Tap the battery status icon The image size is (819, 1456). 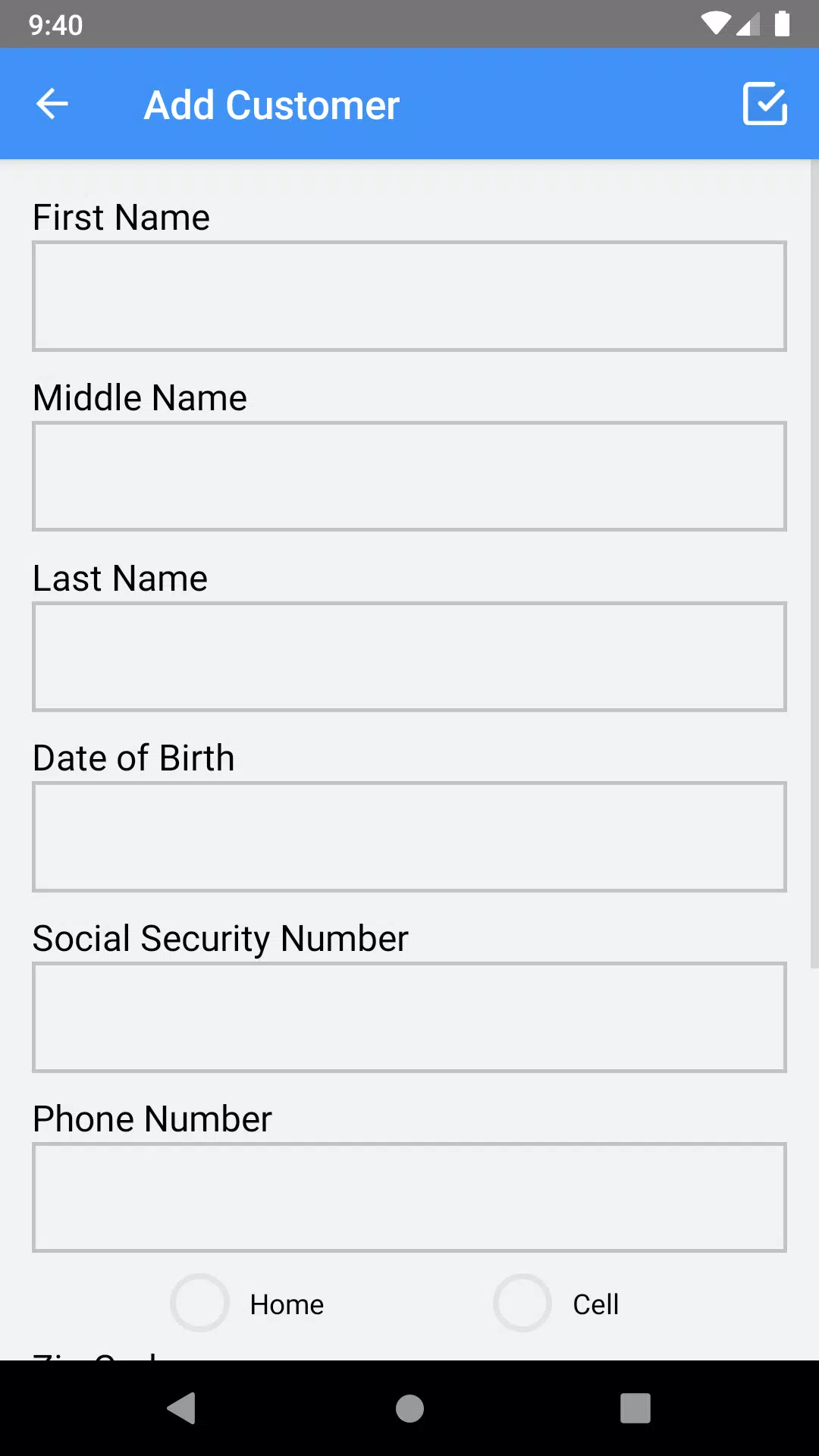tap(782, 24)
